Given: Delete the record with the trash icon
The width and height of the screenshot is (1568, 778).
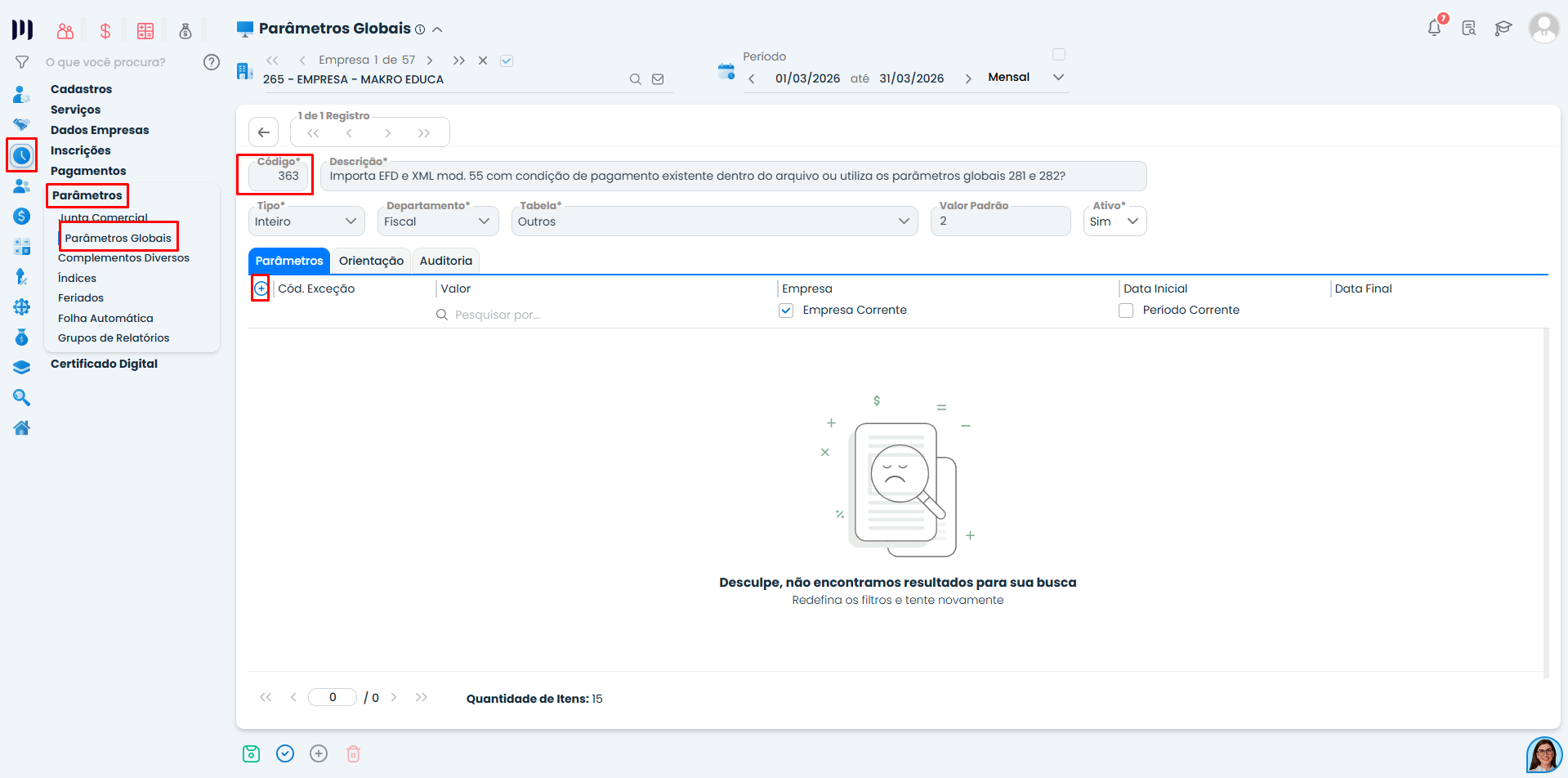Looking at the screenshot, I should coord(353,753).
